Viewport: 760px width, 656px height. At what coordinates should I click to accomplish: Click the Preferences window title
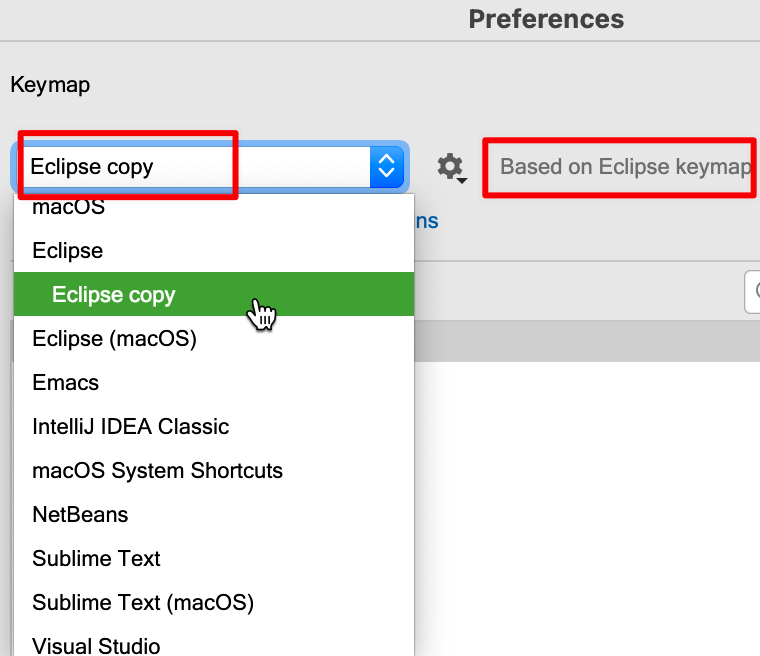click(546, 19)
